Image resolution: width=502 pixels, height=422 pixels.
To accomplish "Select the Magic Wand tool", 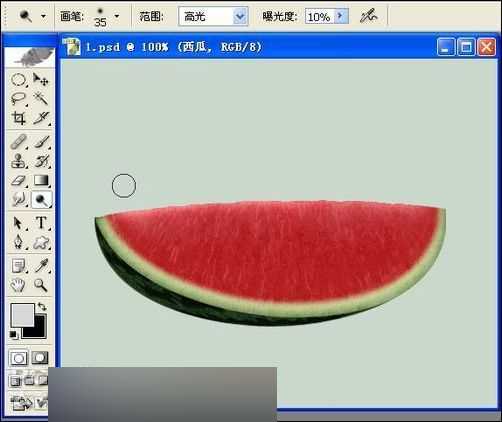I will 41,99.
